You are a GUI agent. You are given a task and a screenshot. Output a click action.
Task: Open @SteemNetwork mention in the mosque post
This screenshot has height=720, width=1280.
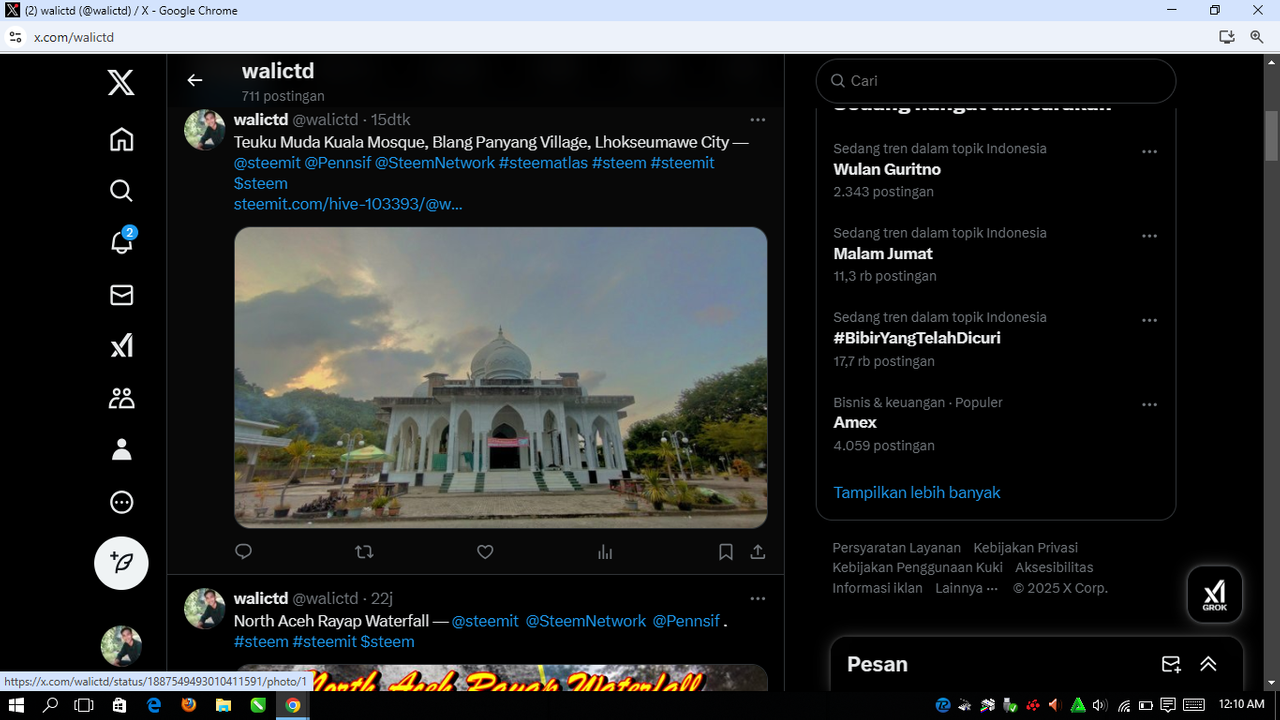click(435, 163)
